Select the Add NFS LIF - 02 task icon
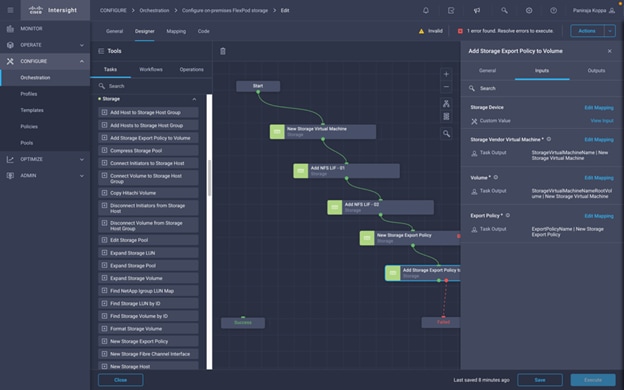The image size is (624, 390). click(x=335, y=207)
